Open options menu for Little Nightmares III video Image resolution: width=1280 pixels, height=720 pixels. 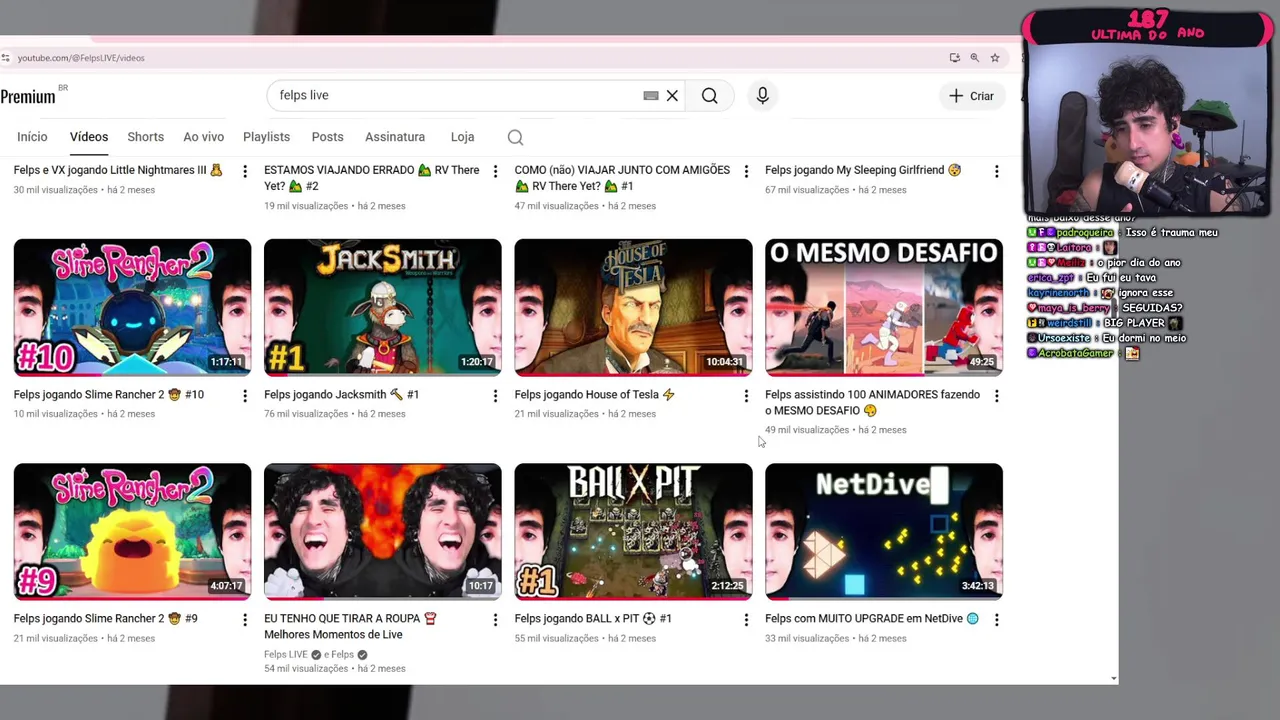pos(244,171)
